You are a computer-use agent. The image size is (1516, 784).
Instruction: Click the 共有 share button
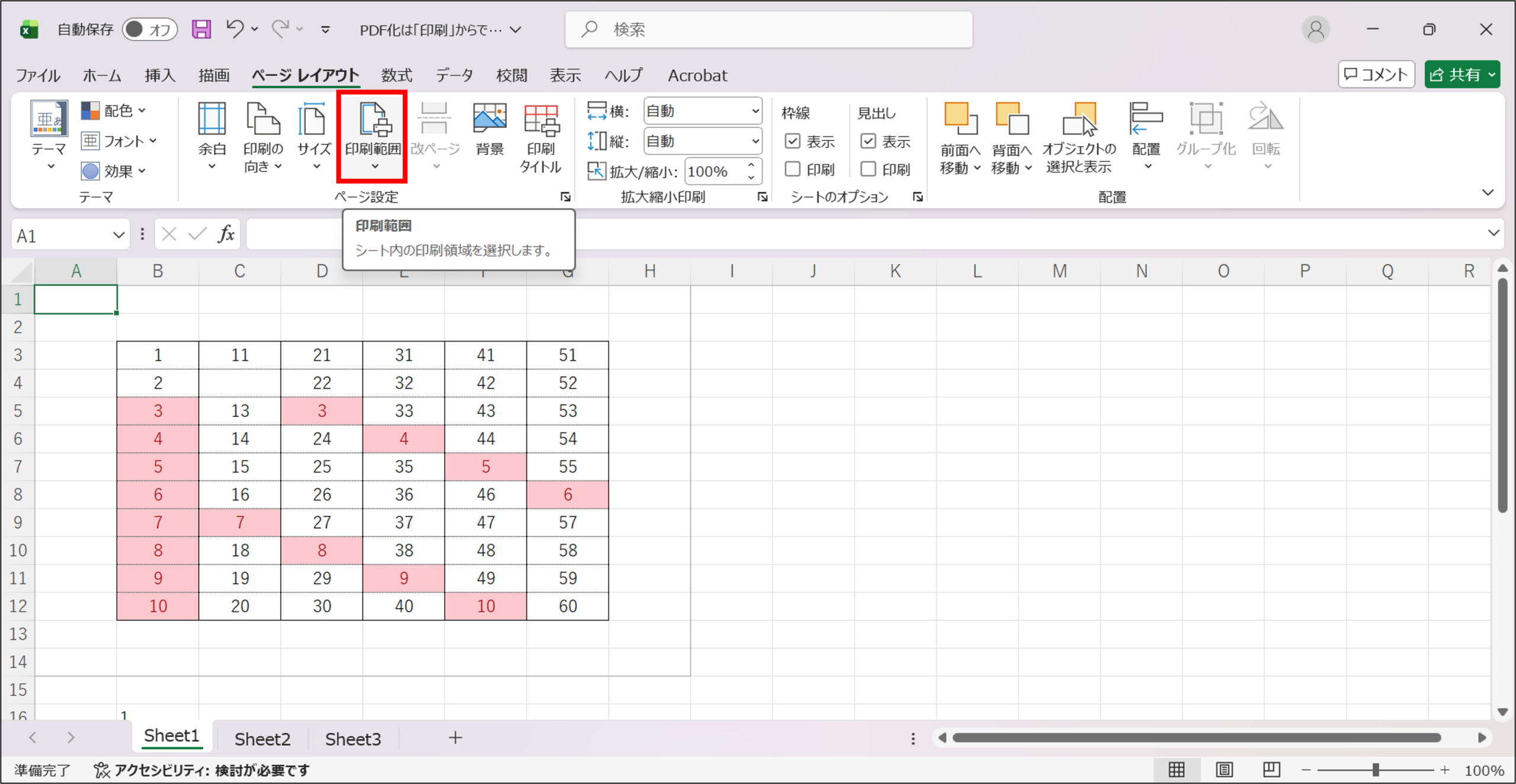[1462, 75]
